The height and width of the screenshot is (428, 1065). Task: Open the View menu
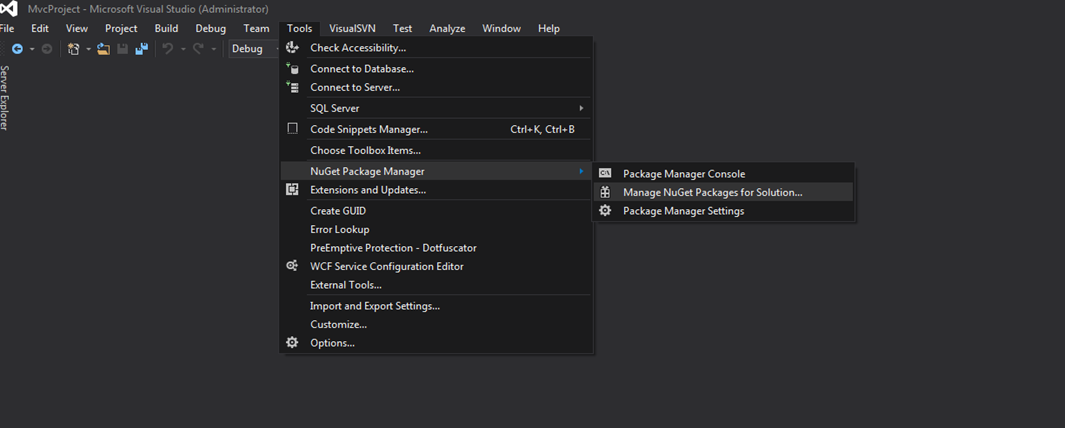[x=77, y=29]
